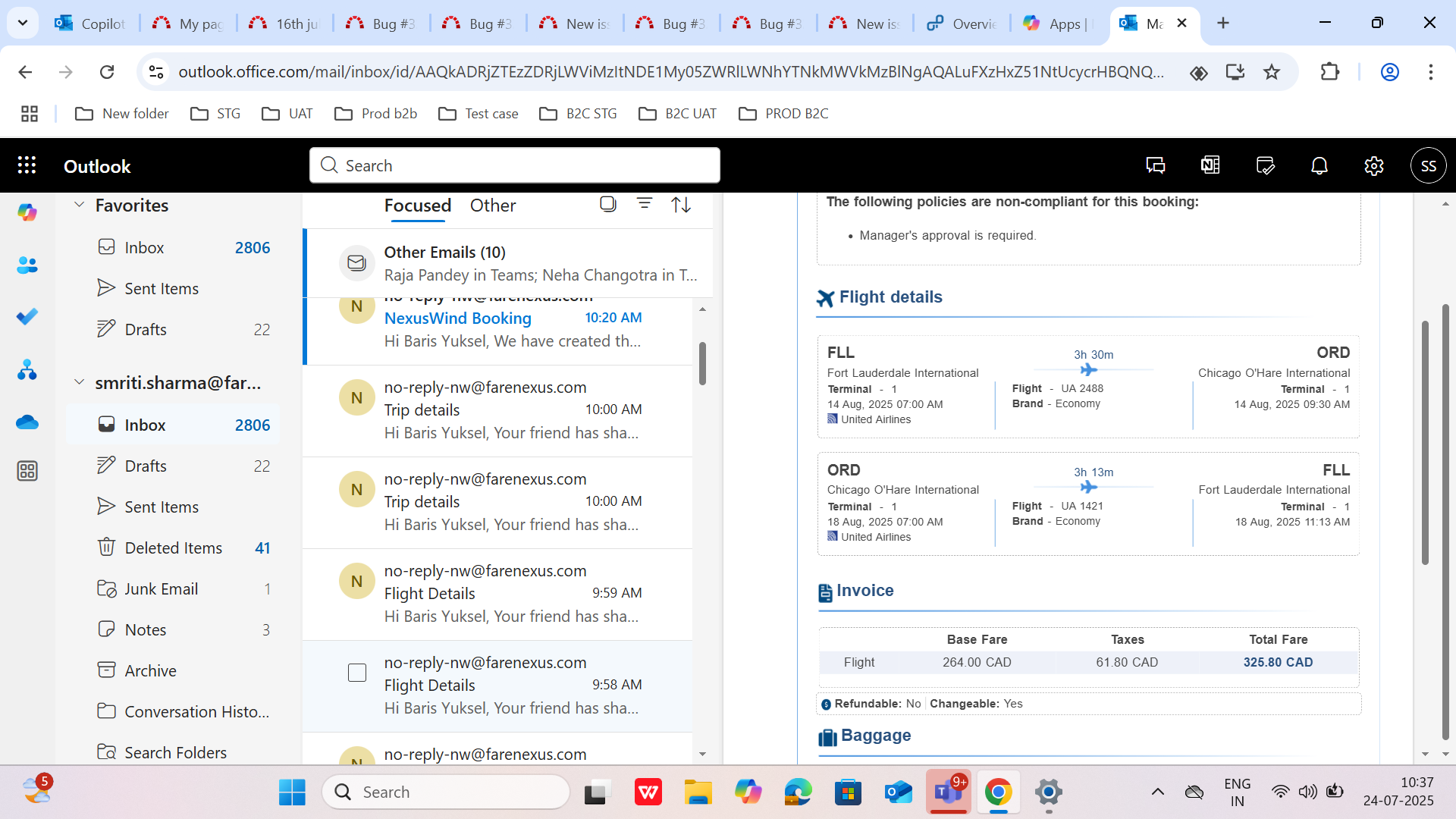Open the message filter icon
The width and height of the screenshot is (1456, 819).
point(645,204)
